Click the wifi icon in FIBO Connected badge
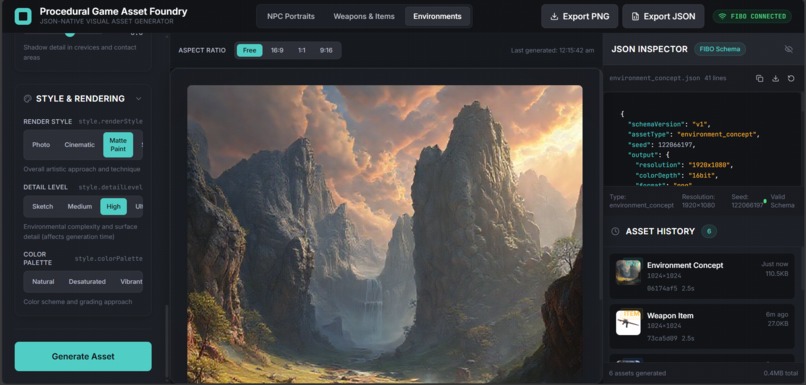806x385 pixels. (x=722, y=16)
